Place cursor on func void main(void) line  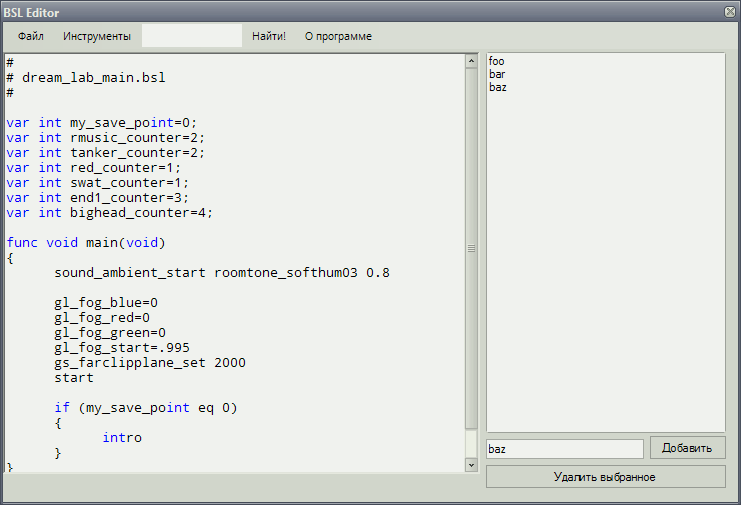(86, 243)
